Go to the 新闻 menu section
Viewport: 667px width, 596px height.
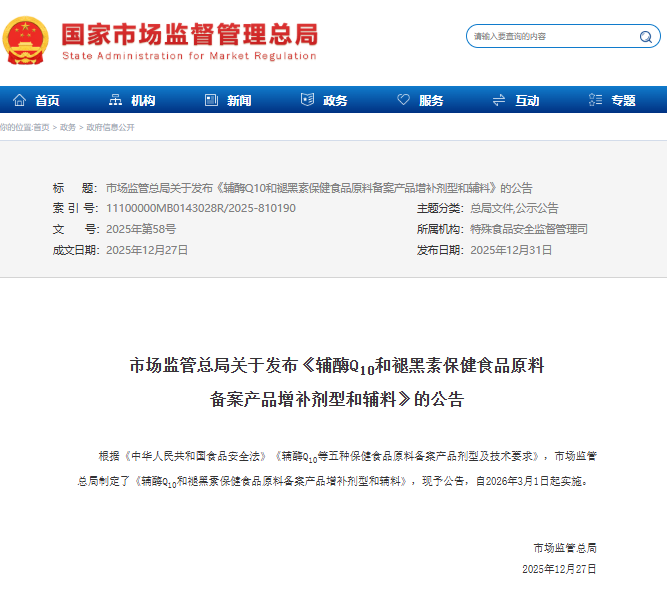(239, 100)
